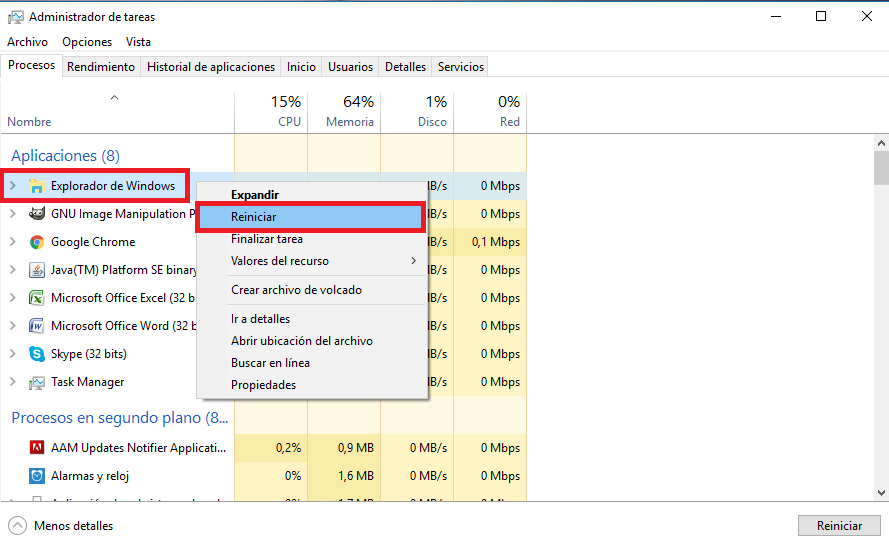Expand the Explorador de Windows row
889x550 pixels.
(x=12, y=185)
